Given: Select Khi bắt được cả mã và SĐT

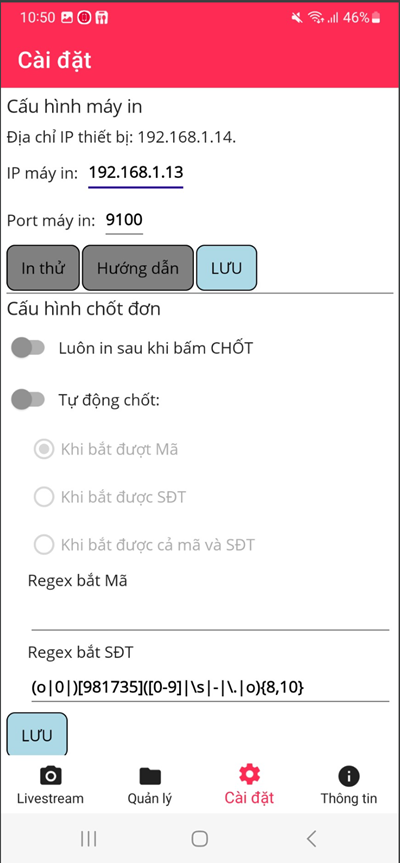Looking at the screenshot, I should tap(44, 545).
